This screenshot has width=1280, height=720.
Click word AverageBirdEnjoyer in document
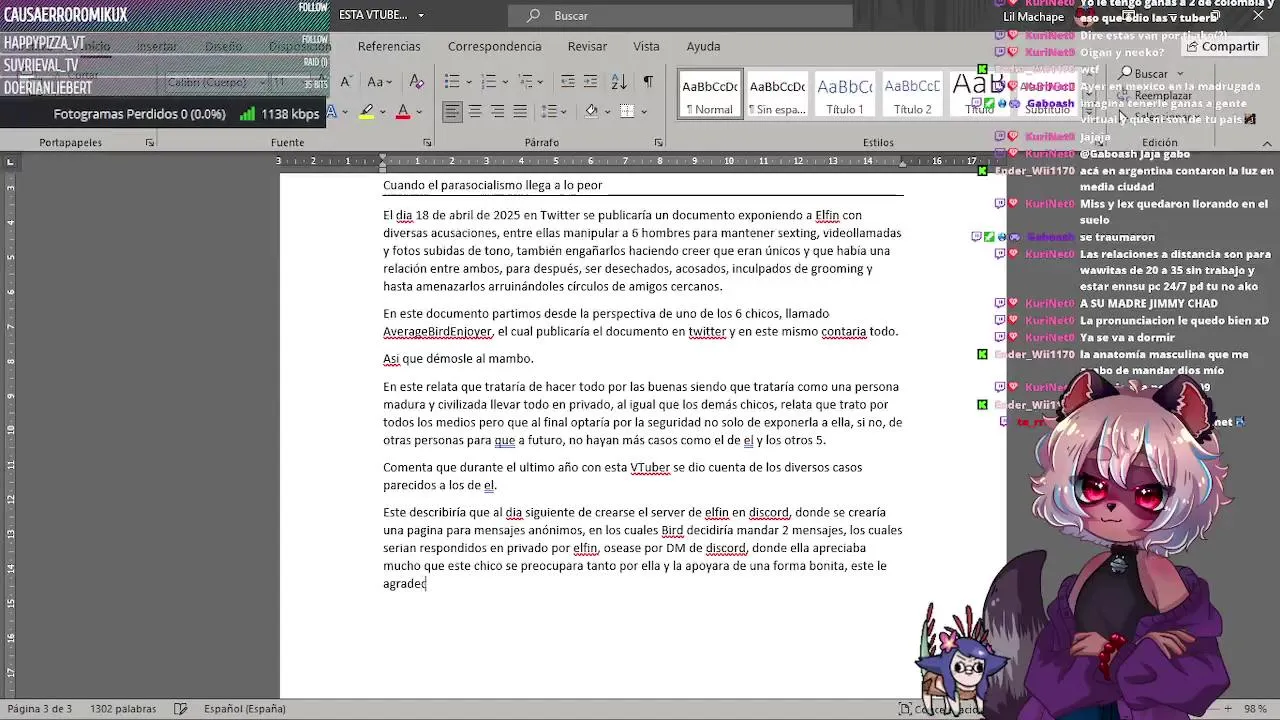(x=437, y=332)
